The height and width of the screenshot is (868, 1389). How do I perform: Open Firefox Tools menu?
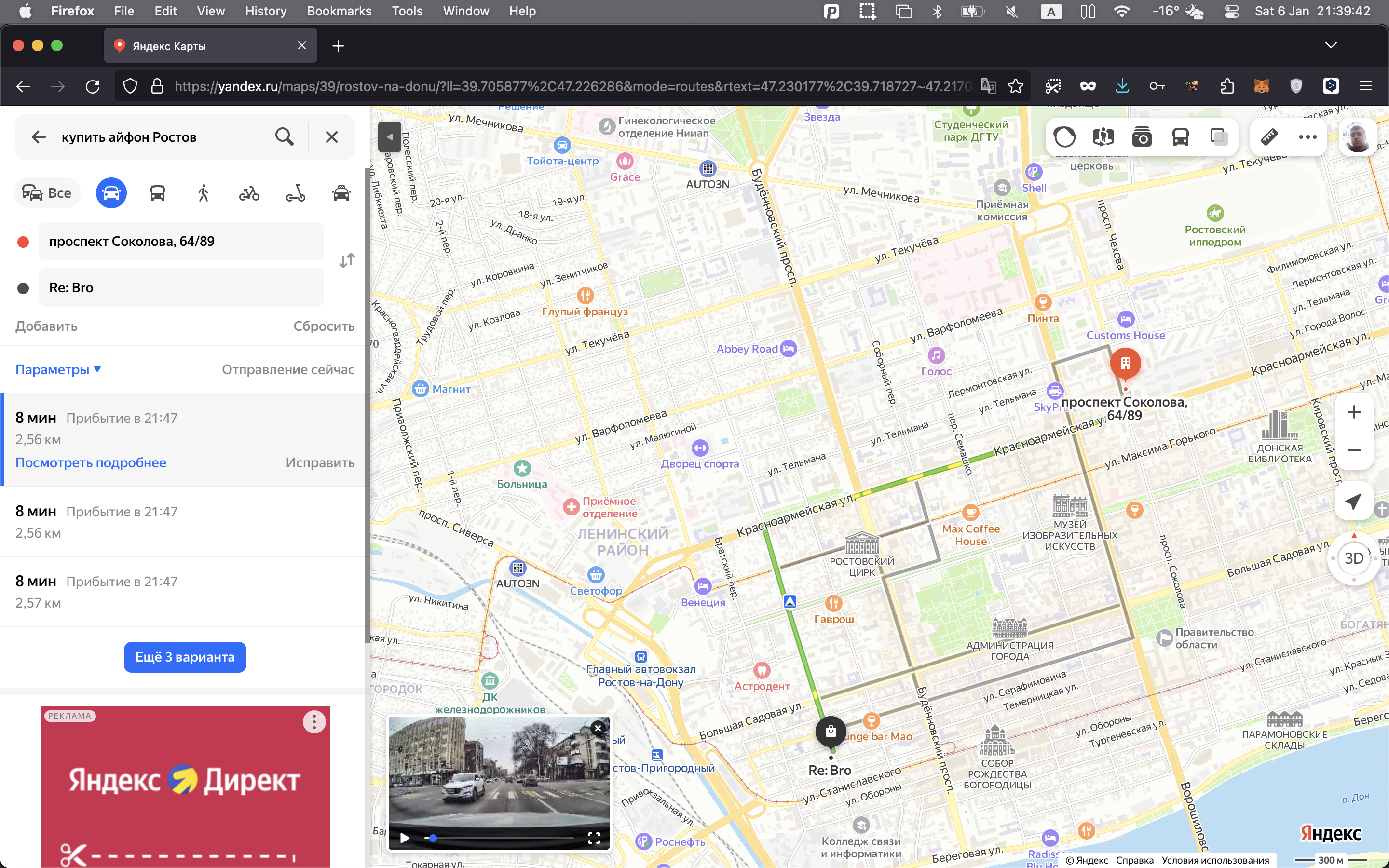[407, 11]
